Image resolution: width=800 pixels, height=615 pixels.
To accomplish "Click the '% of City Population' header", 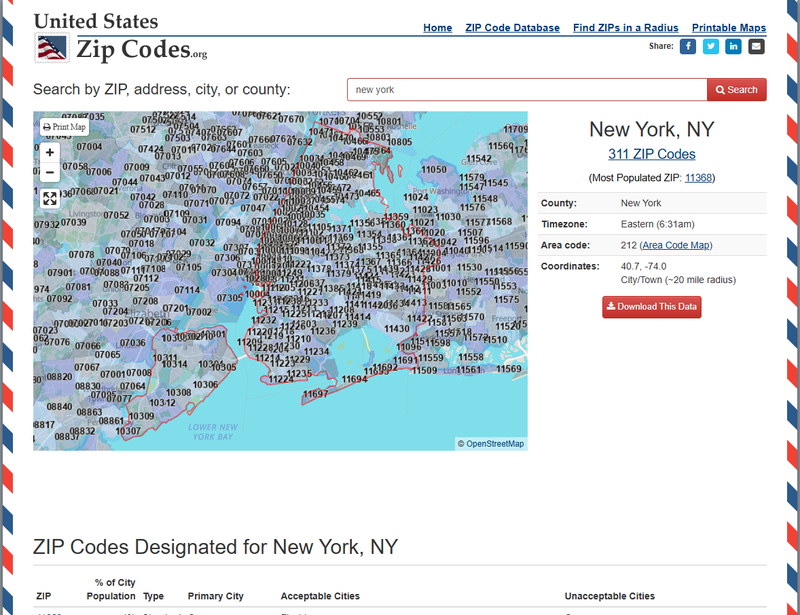I will point(111,589).
